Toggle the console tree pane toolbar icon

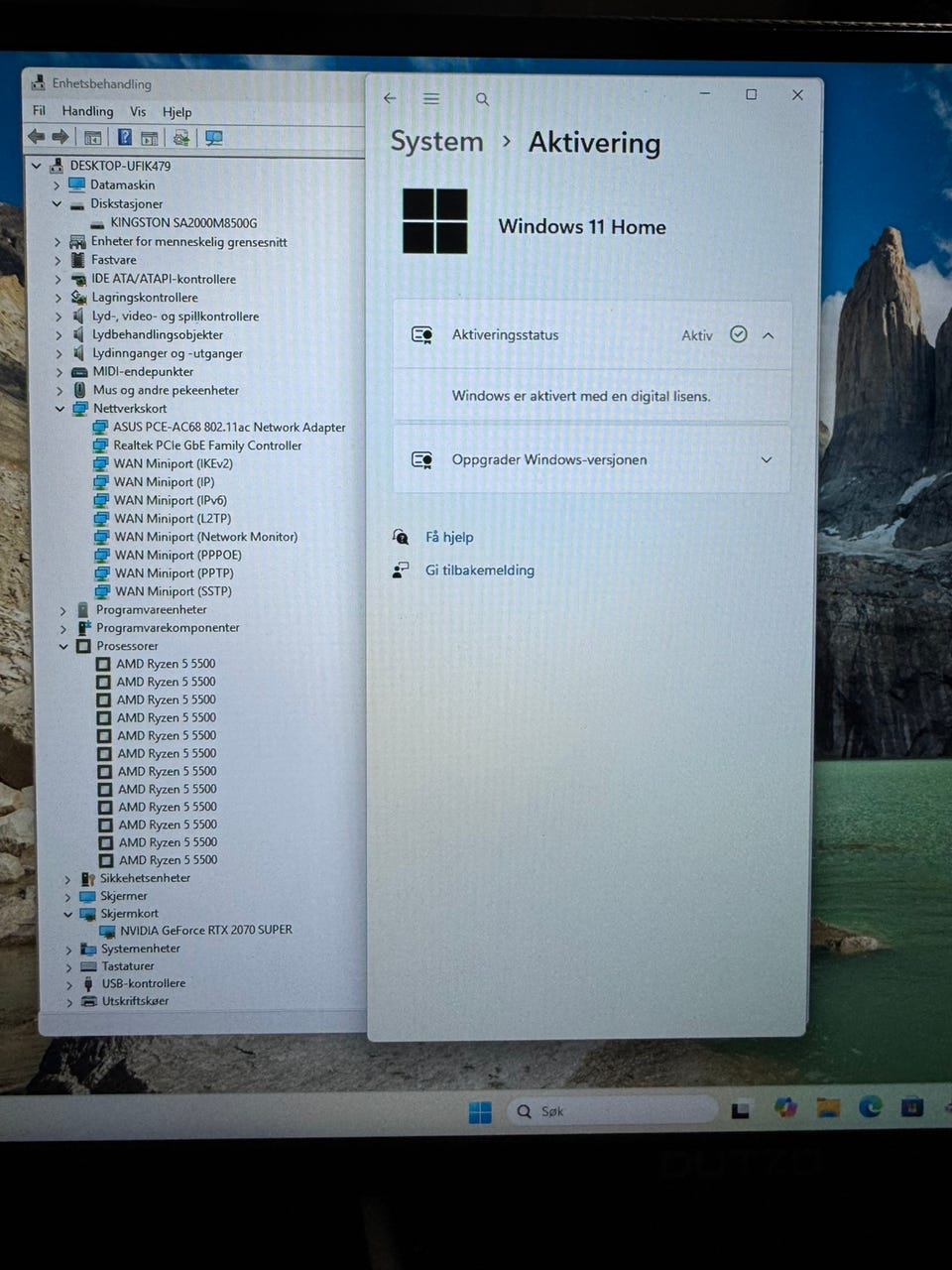[x=93, y=138]
